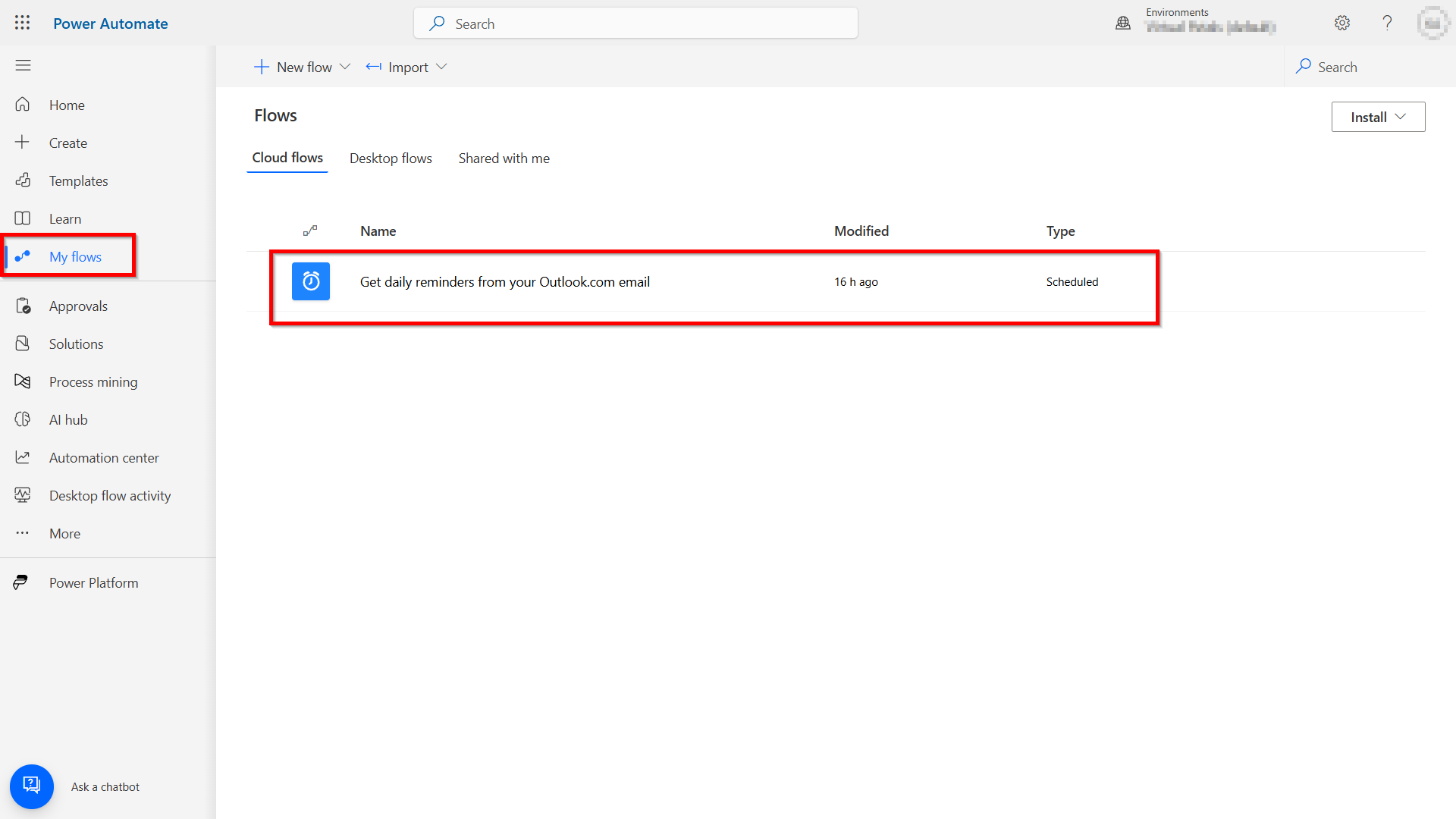Sort by the Name column header
The height and width of the screenshot is (819, 1456).
(x=378, y=231)
